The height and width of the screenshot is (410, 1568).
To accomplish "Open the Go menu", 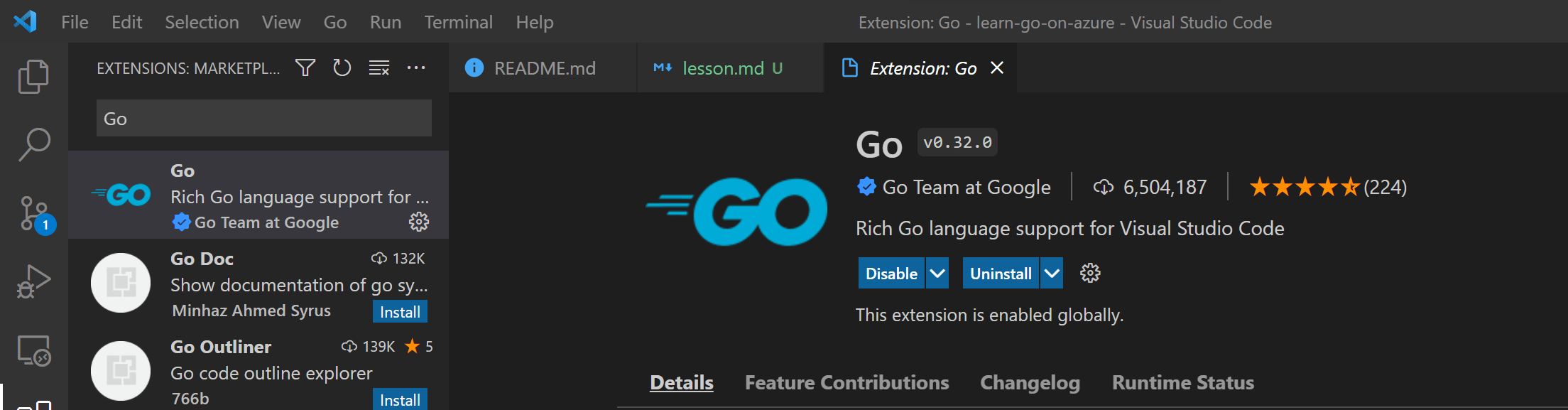I will pyautogui.click(x=334, y=22).
